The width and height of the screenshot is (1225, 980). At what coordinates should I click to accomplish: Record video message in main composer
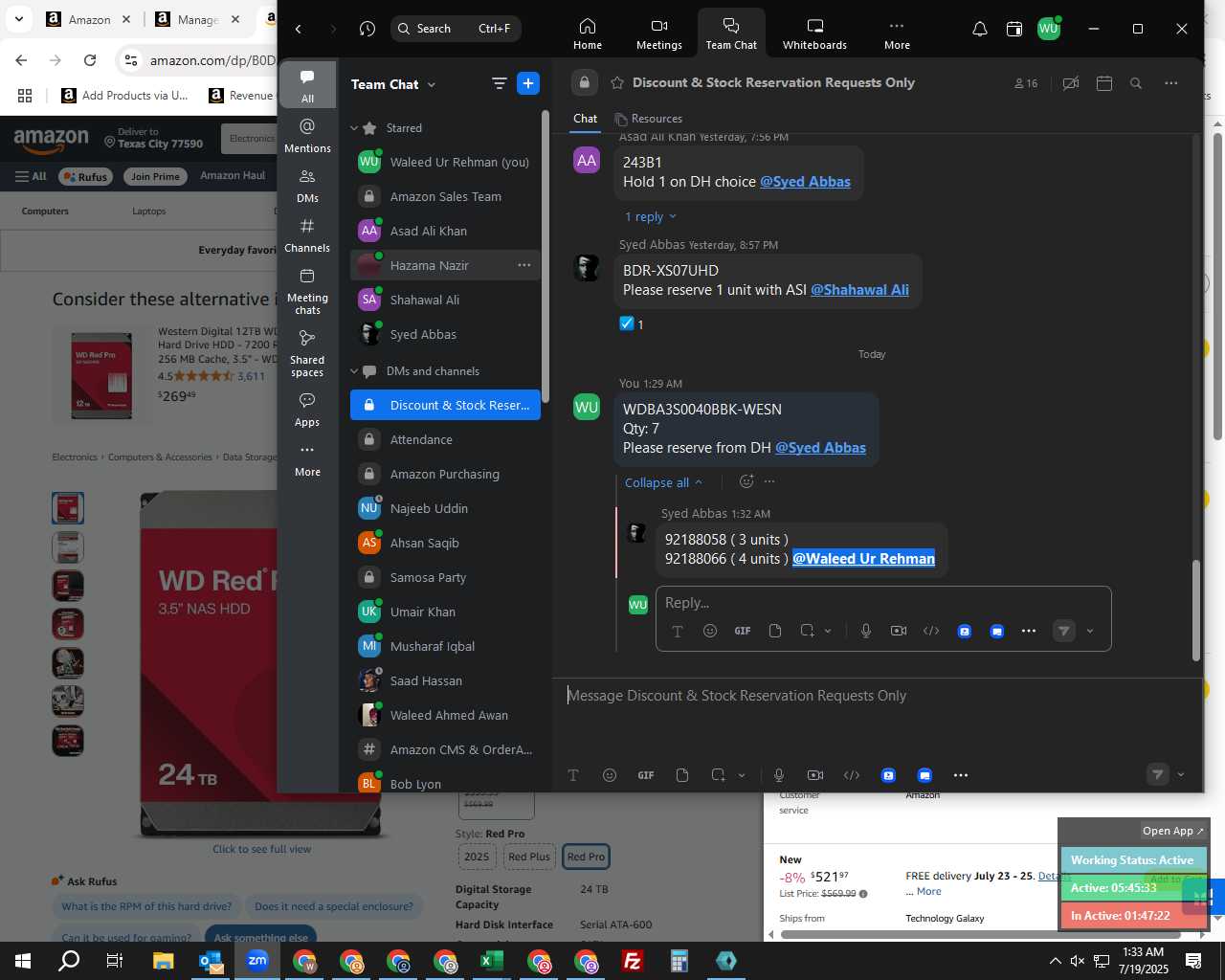pyautogui.click(x=815, y=775)
